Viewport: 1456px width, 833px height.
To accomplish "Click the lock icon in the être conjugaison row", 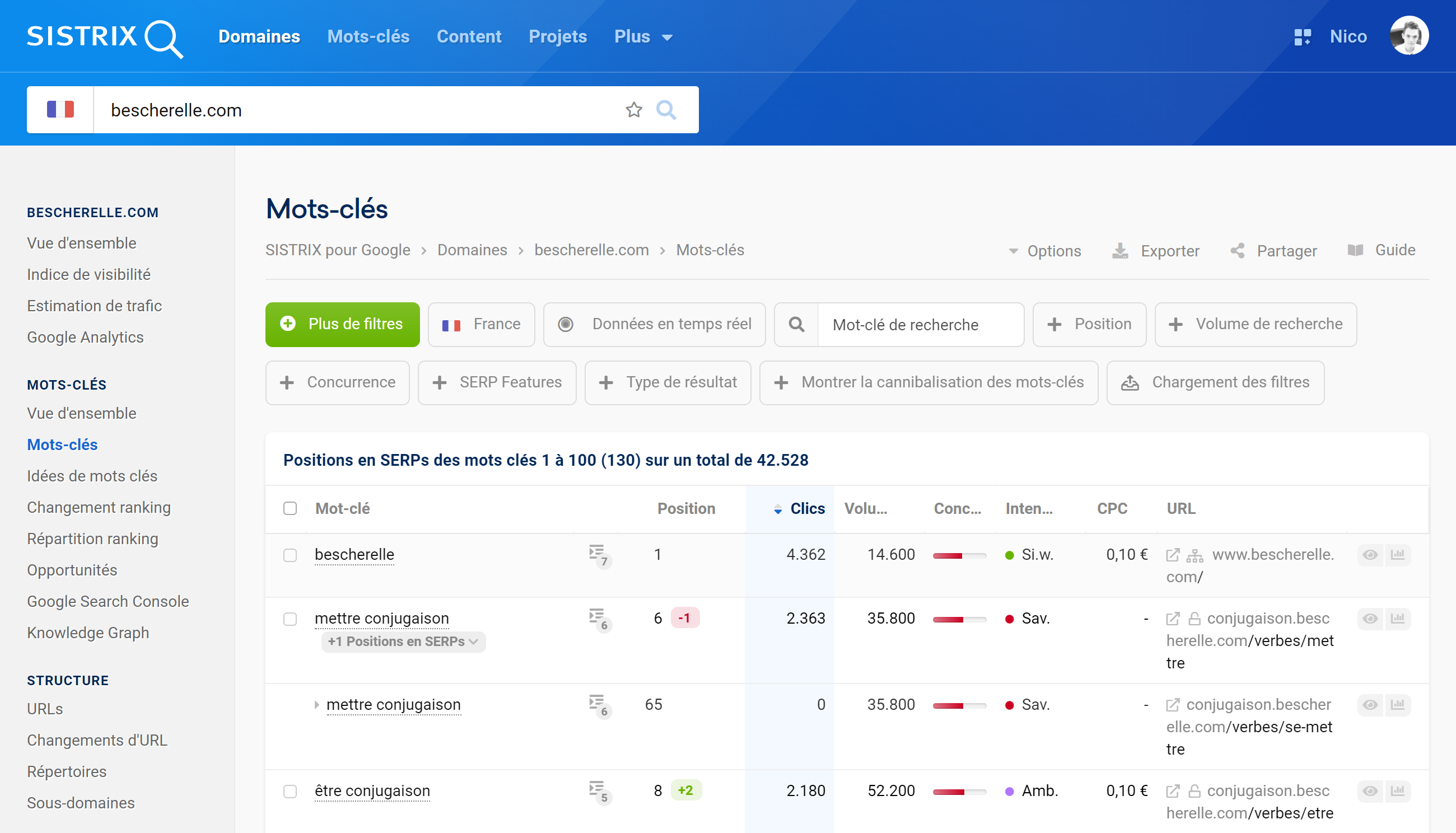I will 1194,791.
